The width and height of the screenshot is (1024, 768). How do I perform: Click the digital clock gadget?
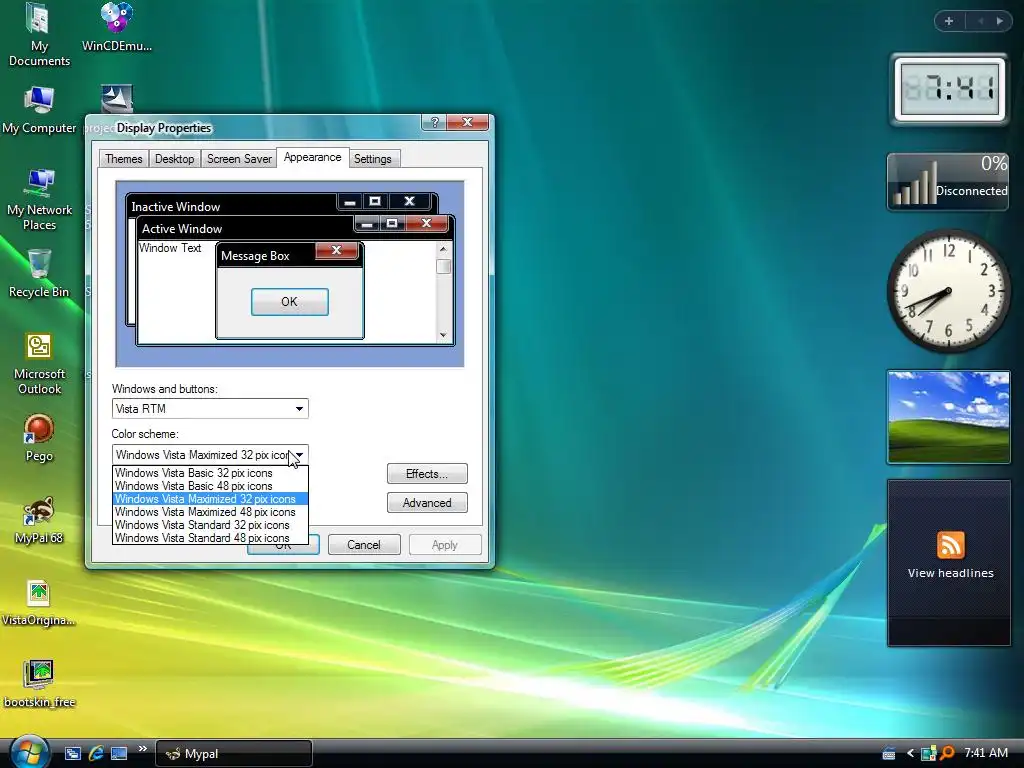pos(949,89)
